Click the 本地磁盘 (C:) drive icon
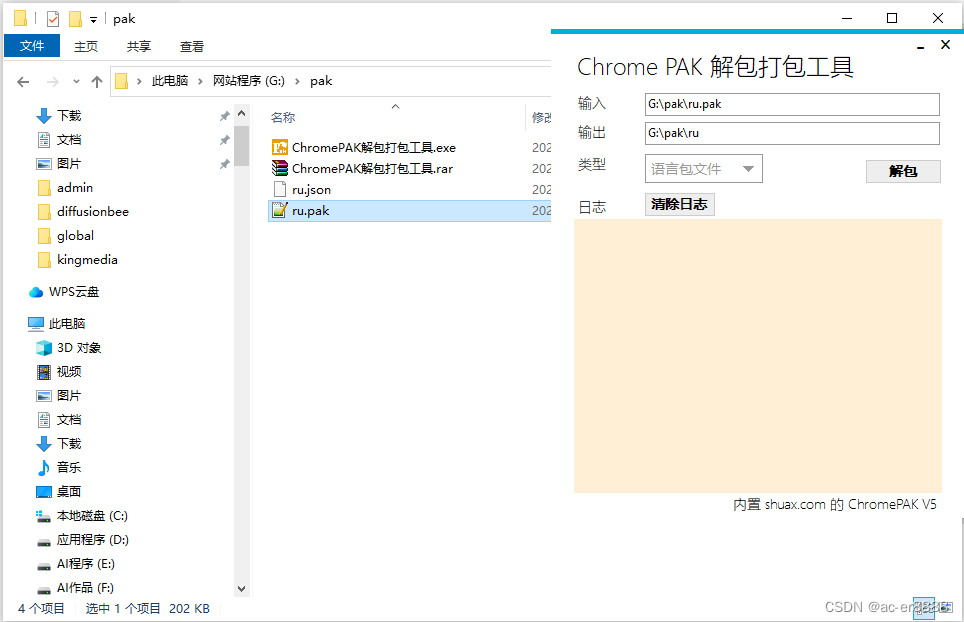Viewport: 964px width, 622px height. point(44,516)
